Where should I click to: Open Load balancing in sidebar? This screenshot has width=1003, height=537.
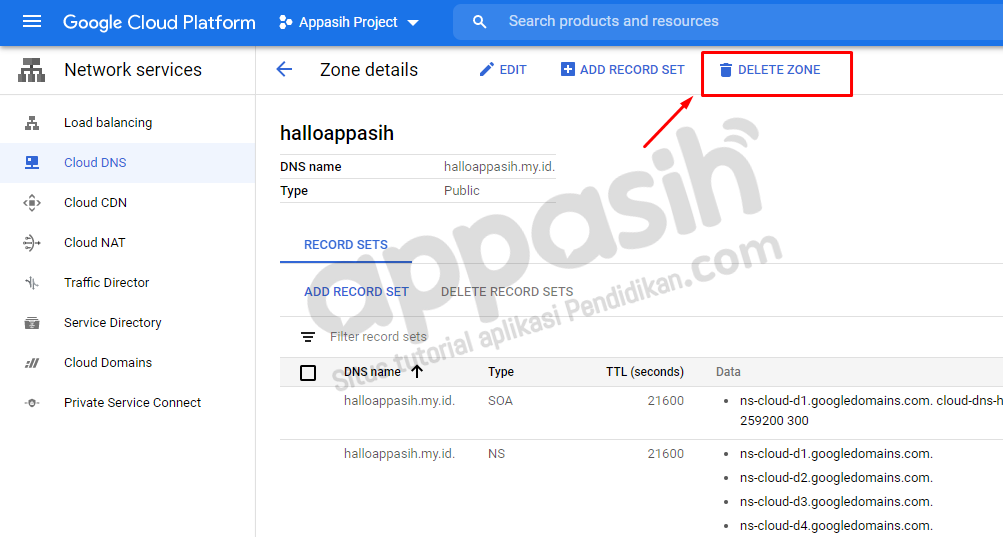point(108,122)
